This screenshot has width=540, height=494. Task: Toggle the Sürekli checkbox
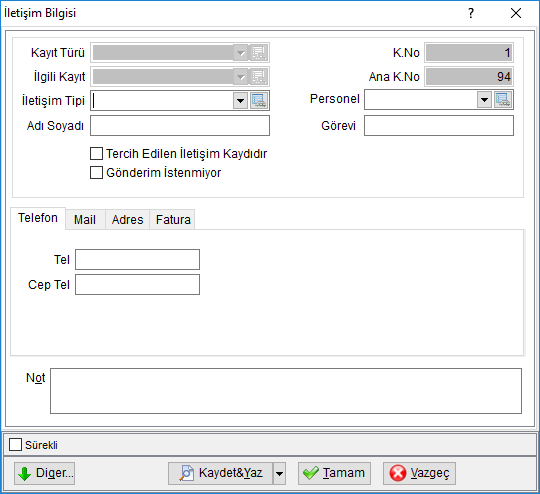point(15,444)
